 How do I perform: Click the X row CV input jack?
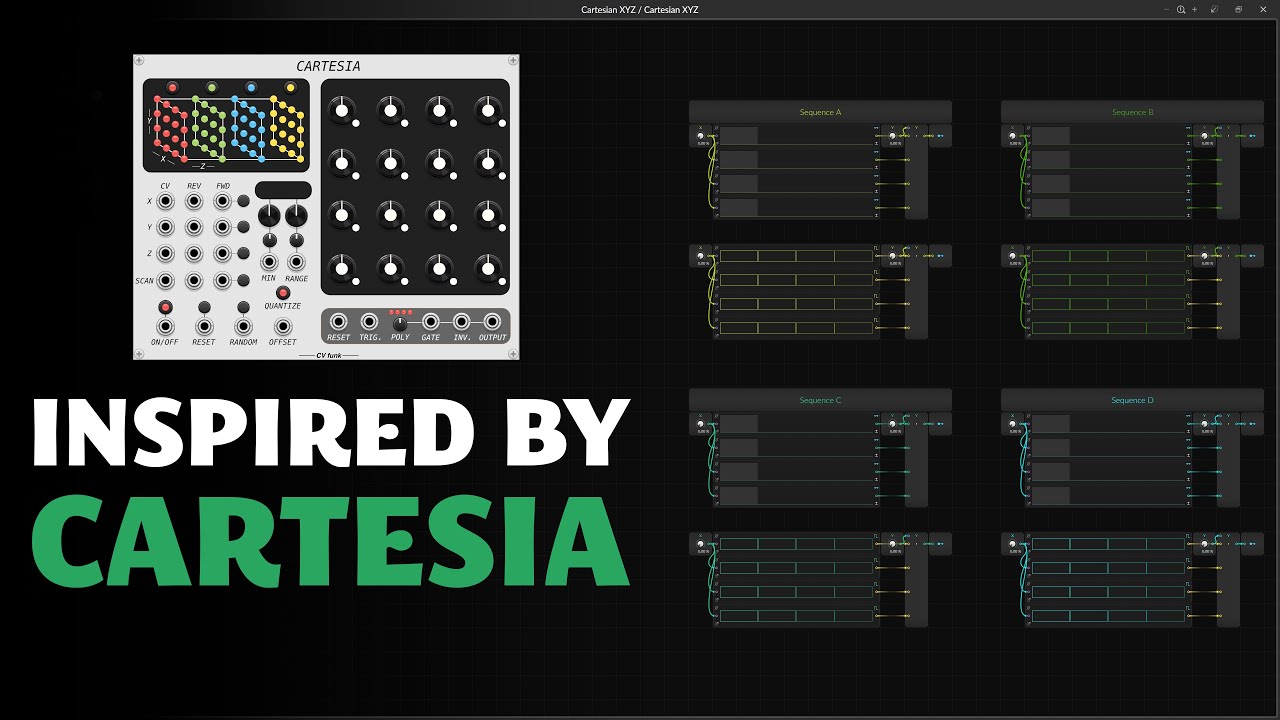[166, 202]
